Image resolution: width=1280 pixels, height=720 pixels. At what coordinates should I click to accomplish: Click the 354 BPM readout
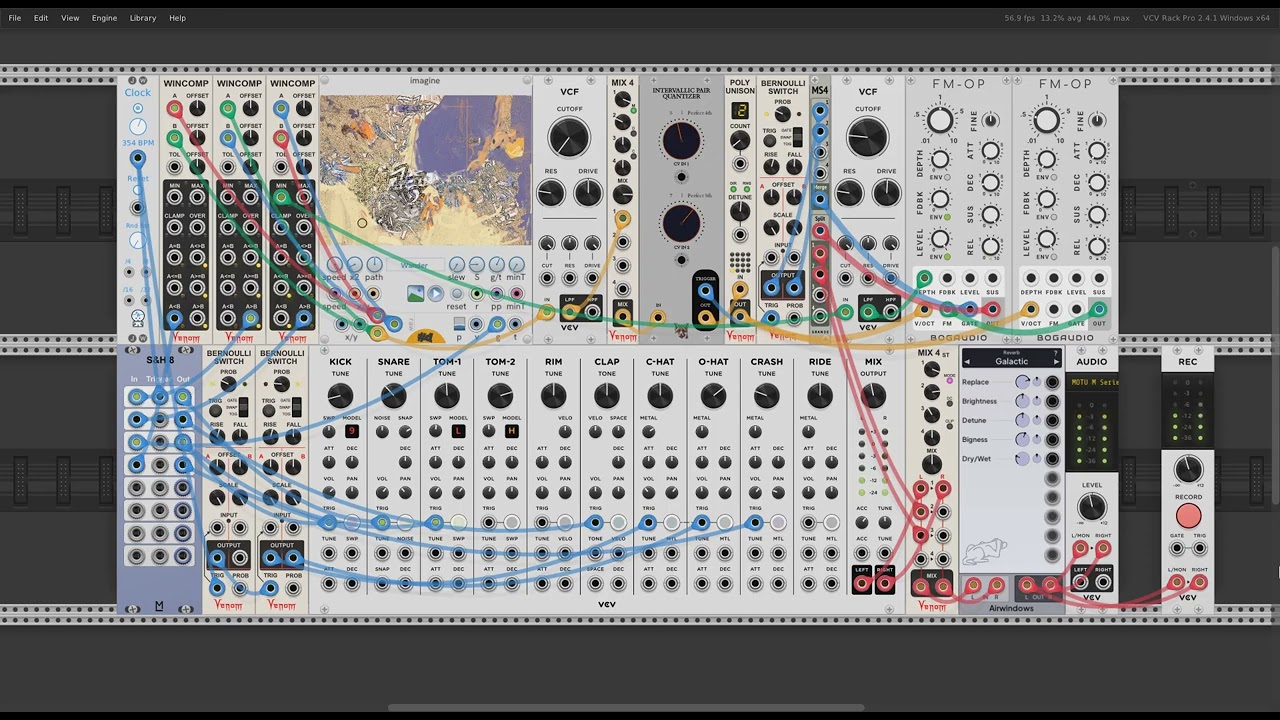click(x=138, y=143)
